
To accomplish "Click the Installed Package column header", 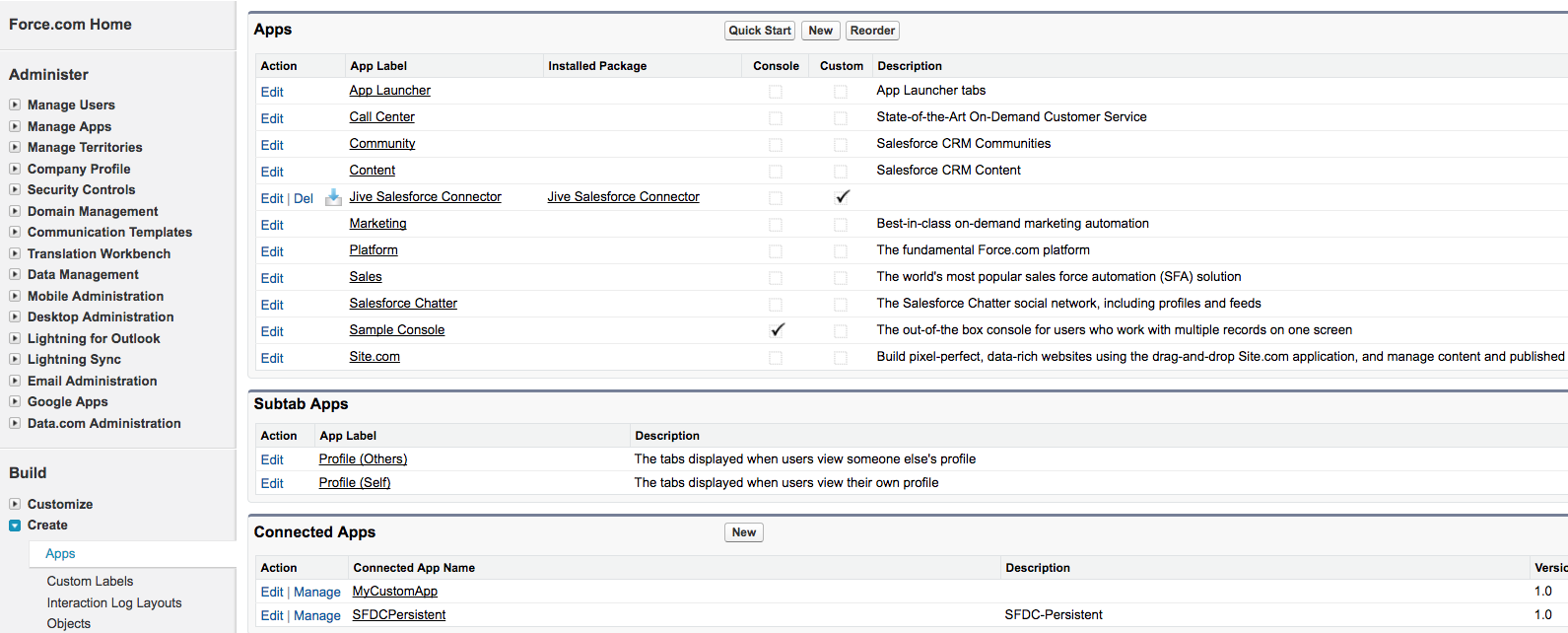I will (597, 66).
